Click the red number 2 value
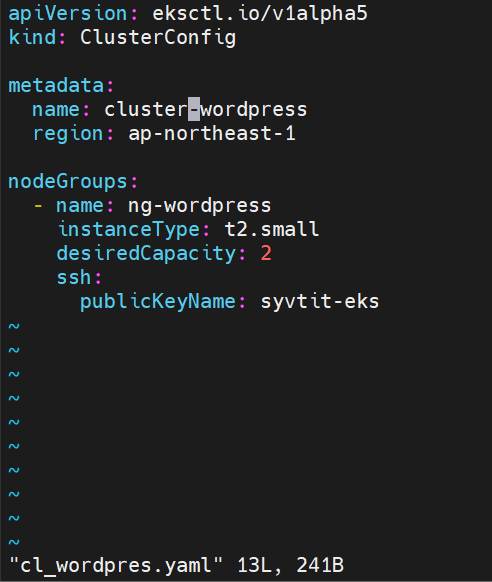Screen dimensions: 492x582 [x=266, y=253]
